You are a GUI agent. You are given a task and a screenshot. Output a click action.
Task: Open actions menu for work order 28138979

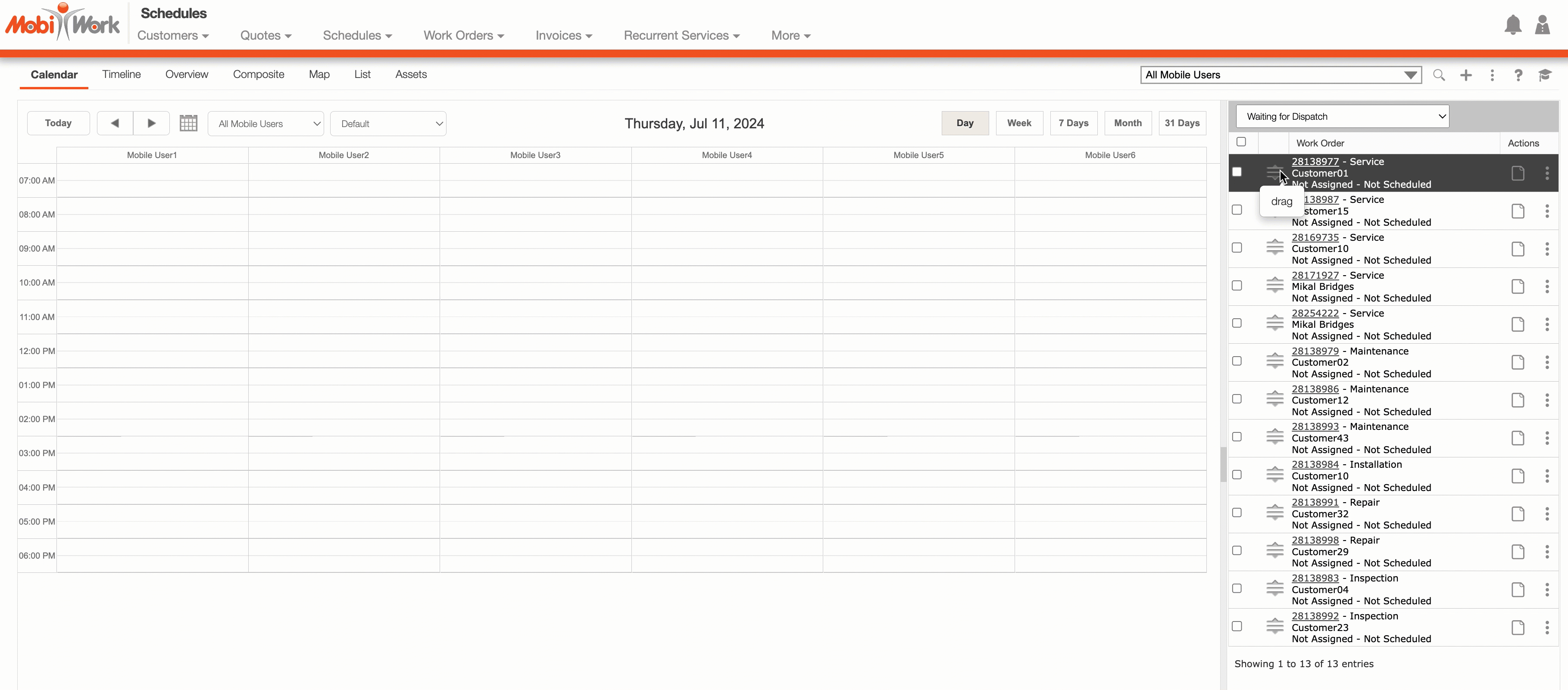(1547, 363)
